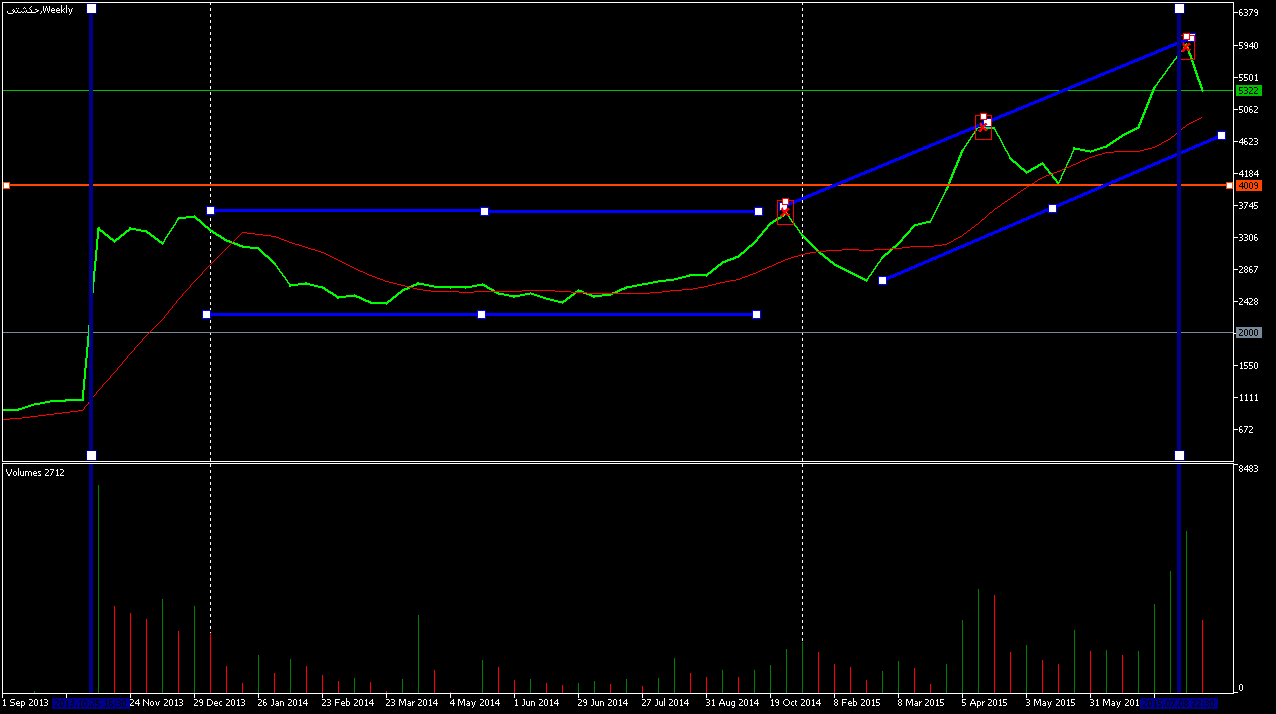Viewport: 1276px width, 714px height.
Task: Click the red X marker near the October 2014 dotted line
Action: click(x=785, y=211)
